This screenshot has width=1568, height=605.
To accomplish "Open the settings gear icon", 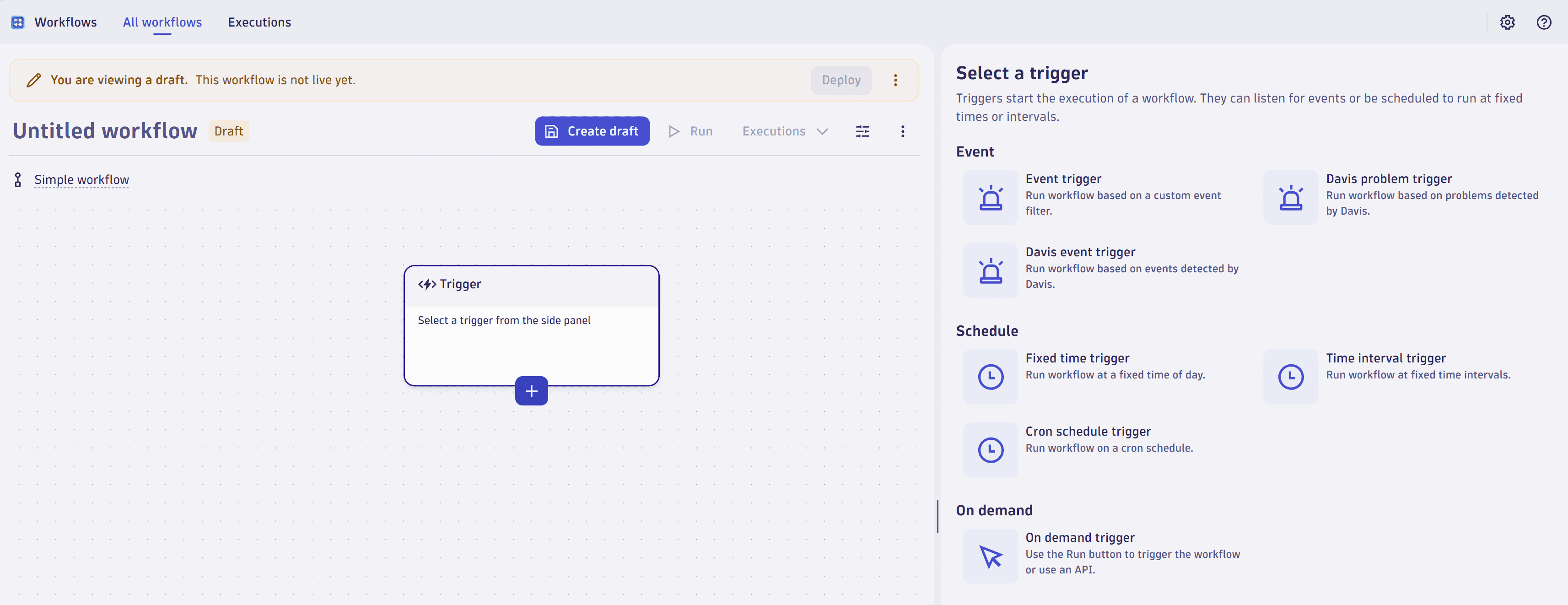I will (x=1507, y=22).
